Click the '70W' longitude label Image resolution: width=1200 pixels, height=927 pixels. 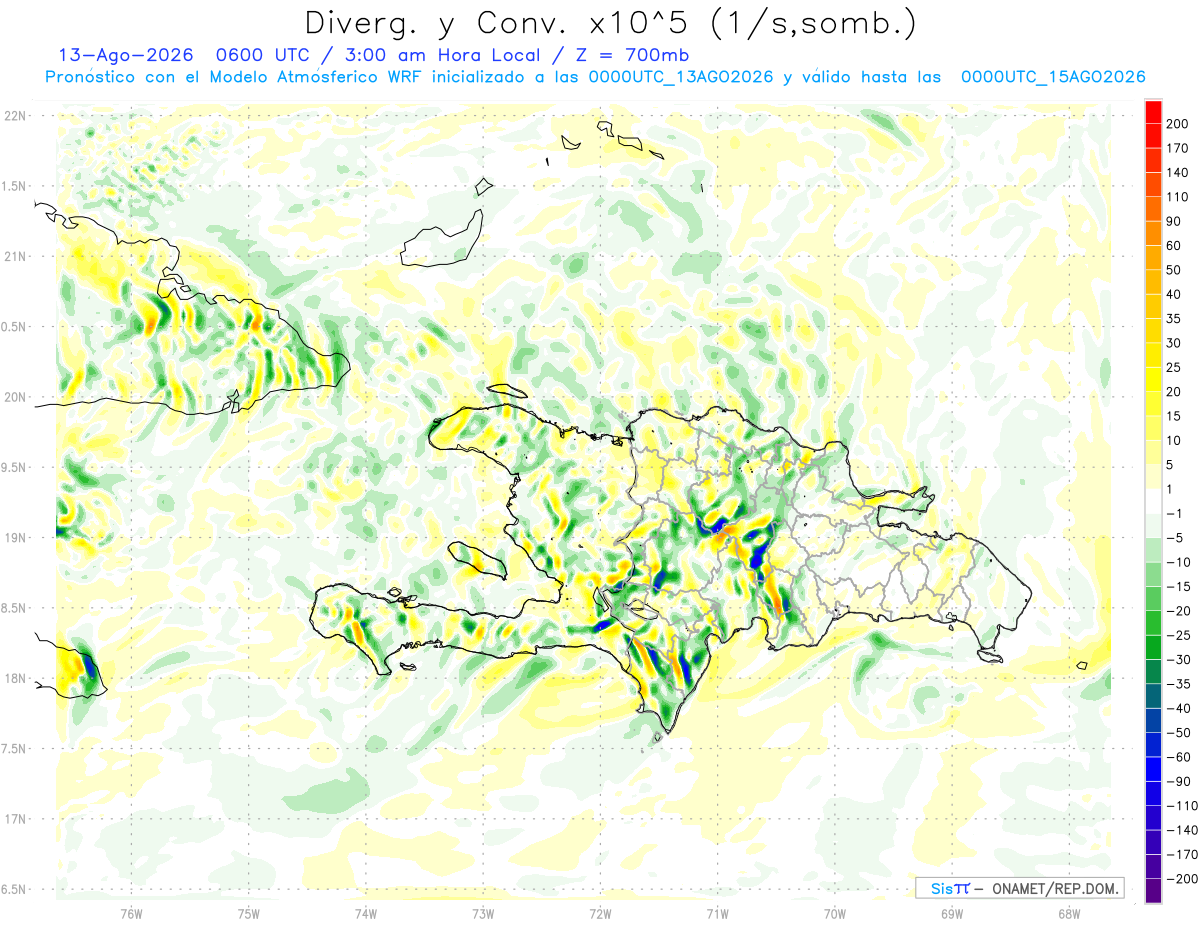coord(835,914)
